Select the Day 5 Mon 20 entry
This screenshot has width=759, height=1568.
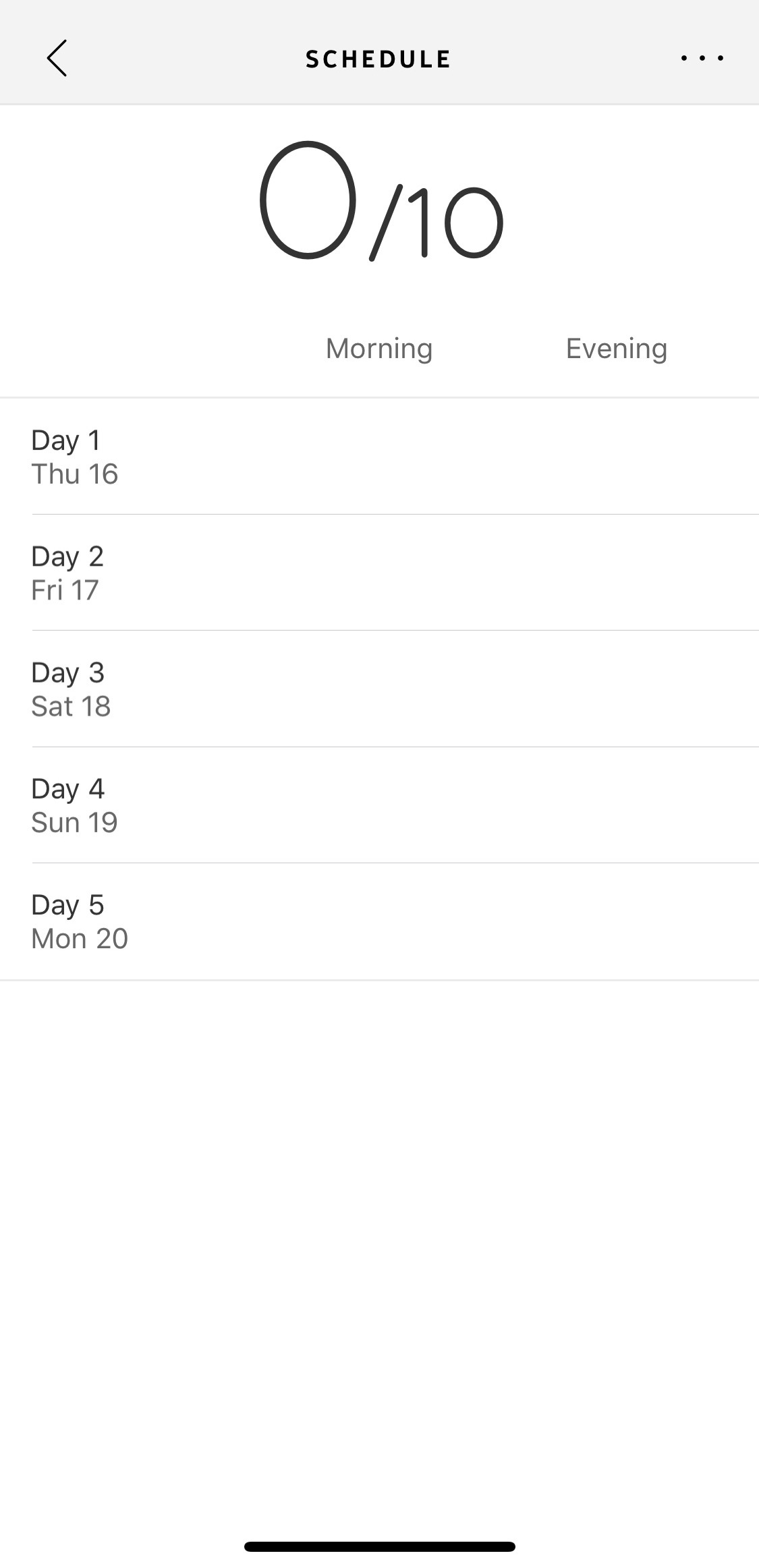tap(379, 921)
